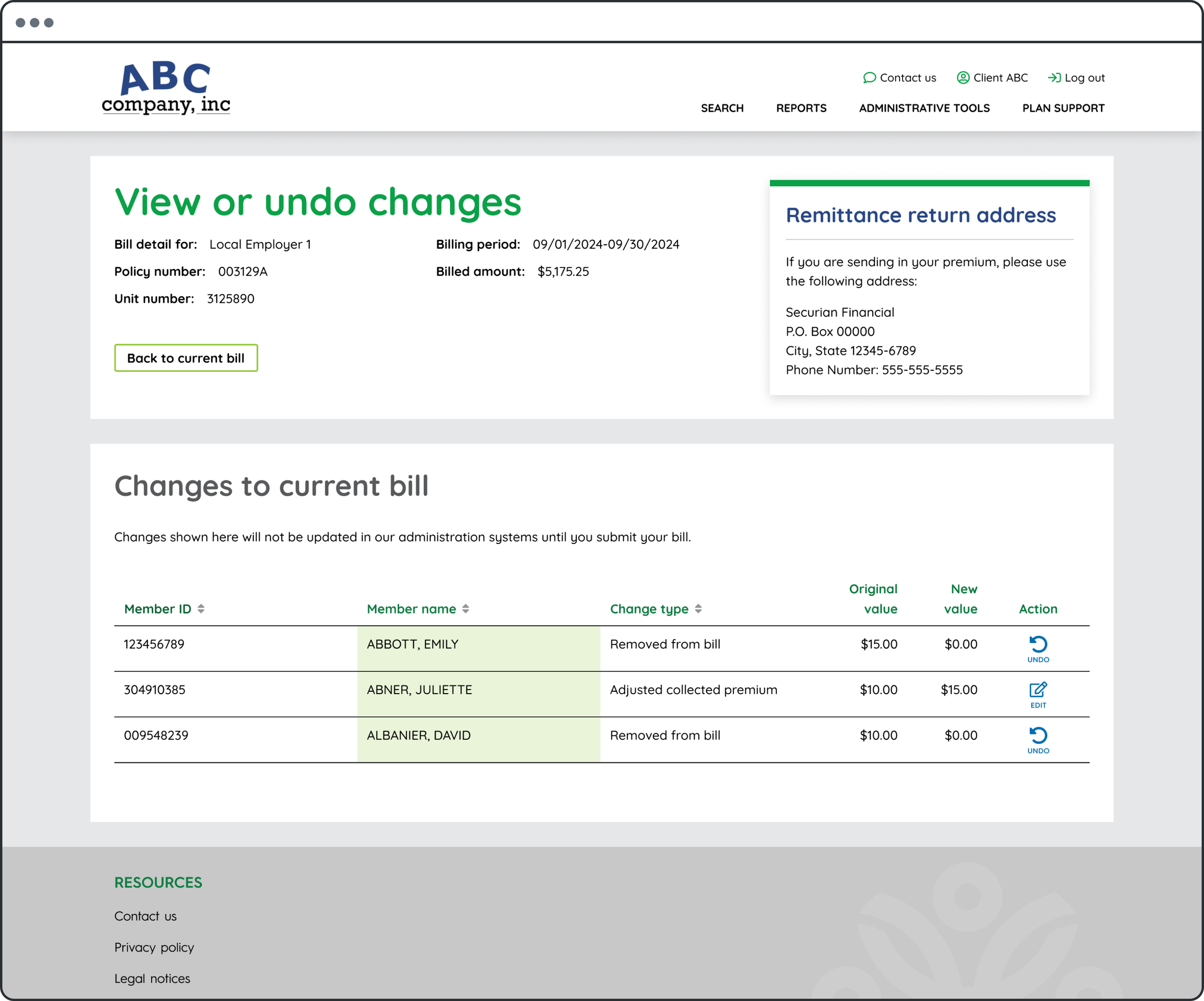Open PLAN SUPPORT menu
The width and height of the screenshot is (1204, 1001).
(1063, 108)
